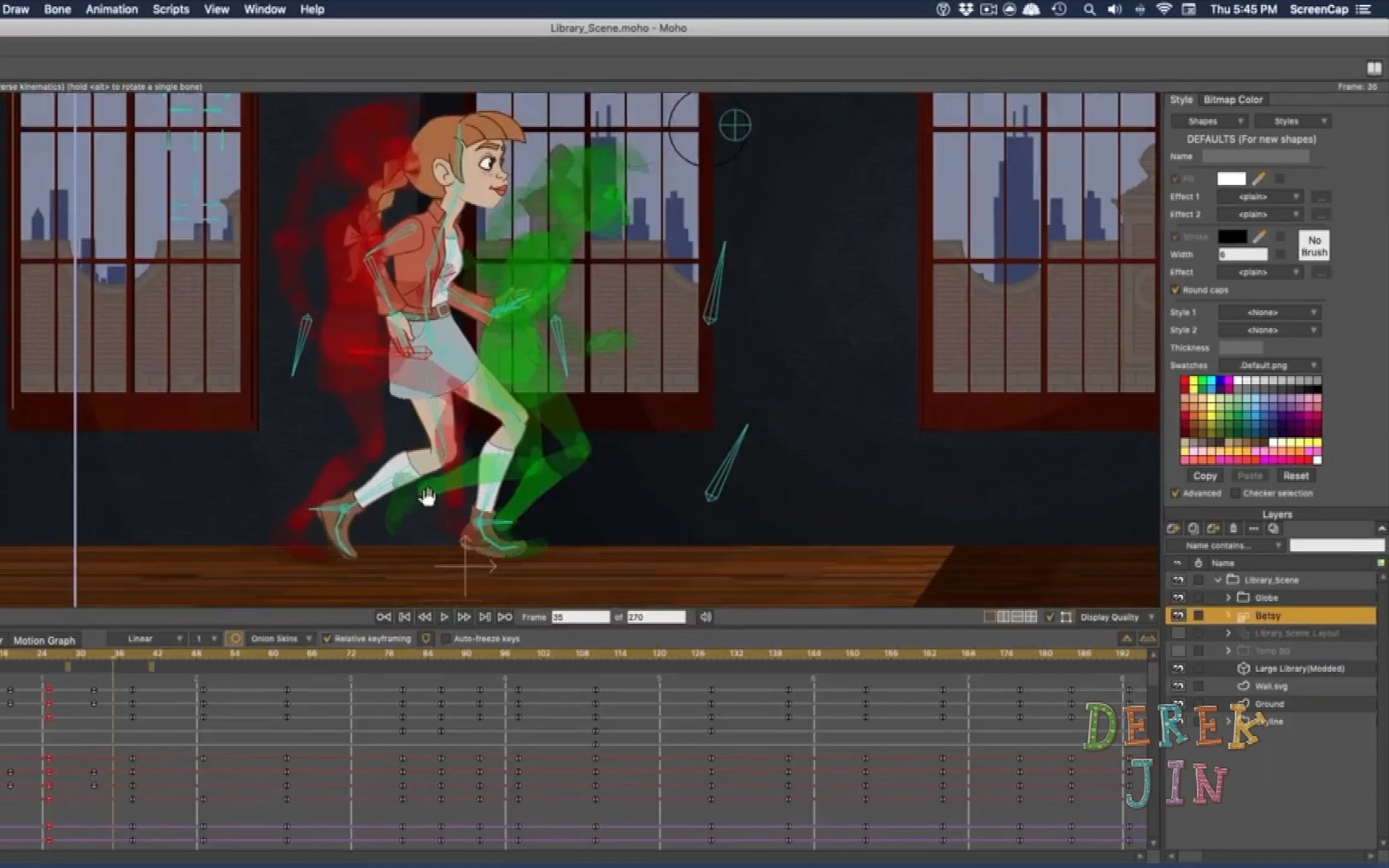Click the new layer icon in the Layers panel
The height and width of the screenshot is (868, 1389).
point(1174,528)
